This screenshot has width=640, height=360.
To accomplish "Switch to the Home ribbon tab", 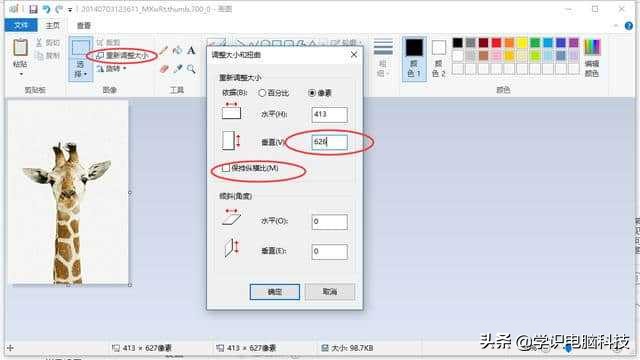I will coord(53,25).
